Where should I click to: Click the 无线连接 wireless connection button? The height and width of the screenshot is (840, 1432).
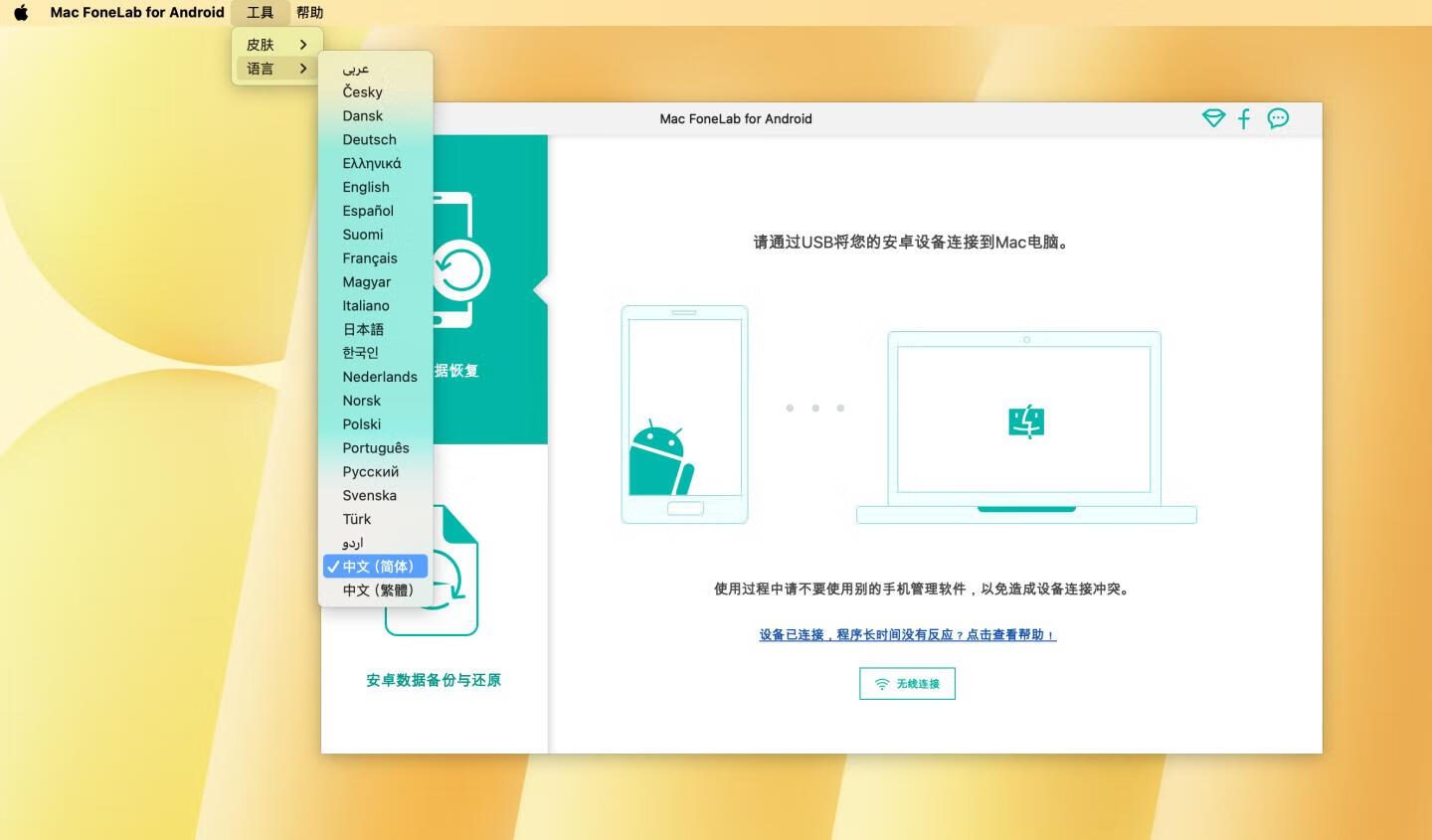point(907,684)
